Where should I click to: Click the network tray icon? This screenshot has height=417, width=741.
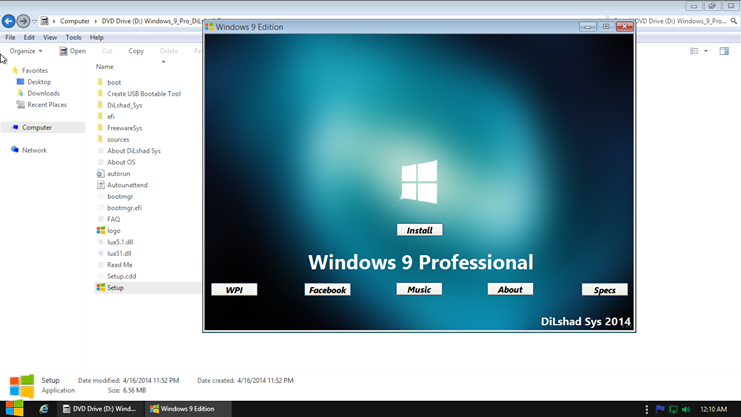click(x=673, y=409)
